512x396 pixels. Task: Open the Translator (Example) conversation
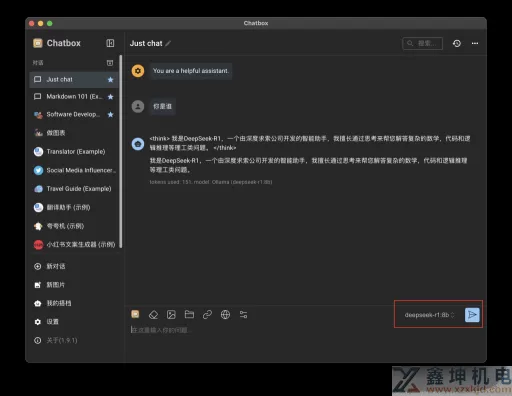click(74, 152)
